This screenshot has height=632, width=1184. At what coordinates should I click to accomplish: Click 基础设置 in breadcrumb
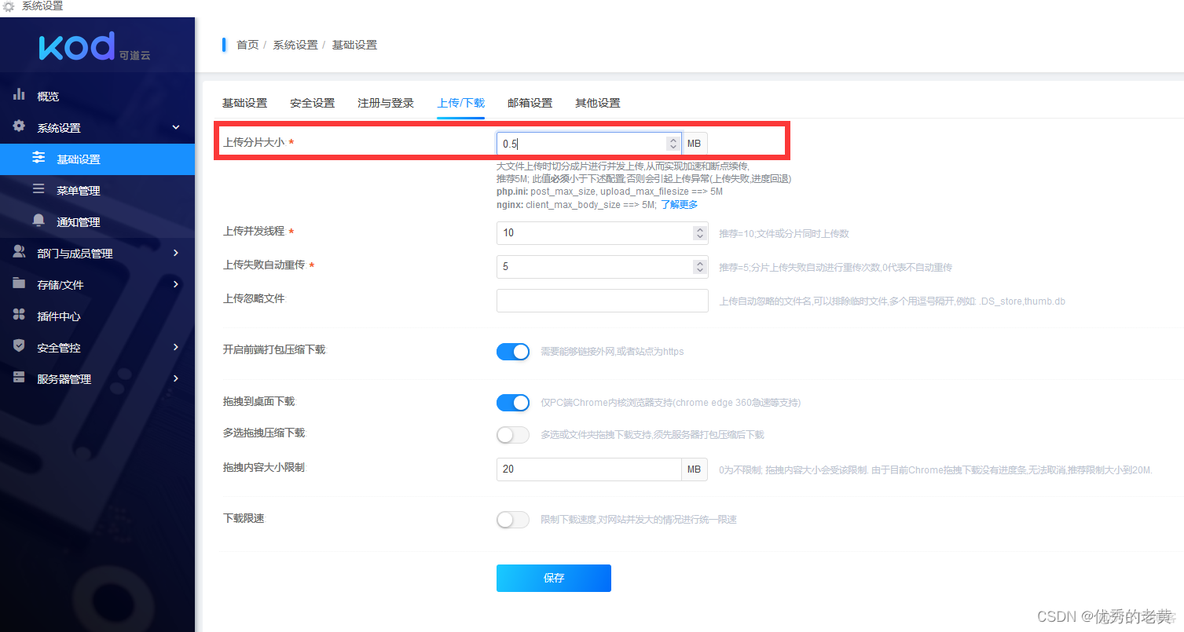[x=354, y=45]
